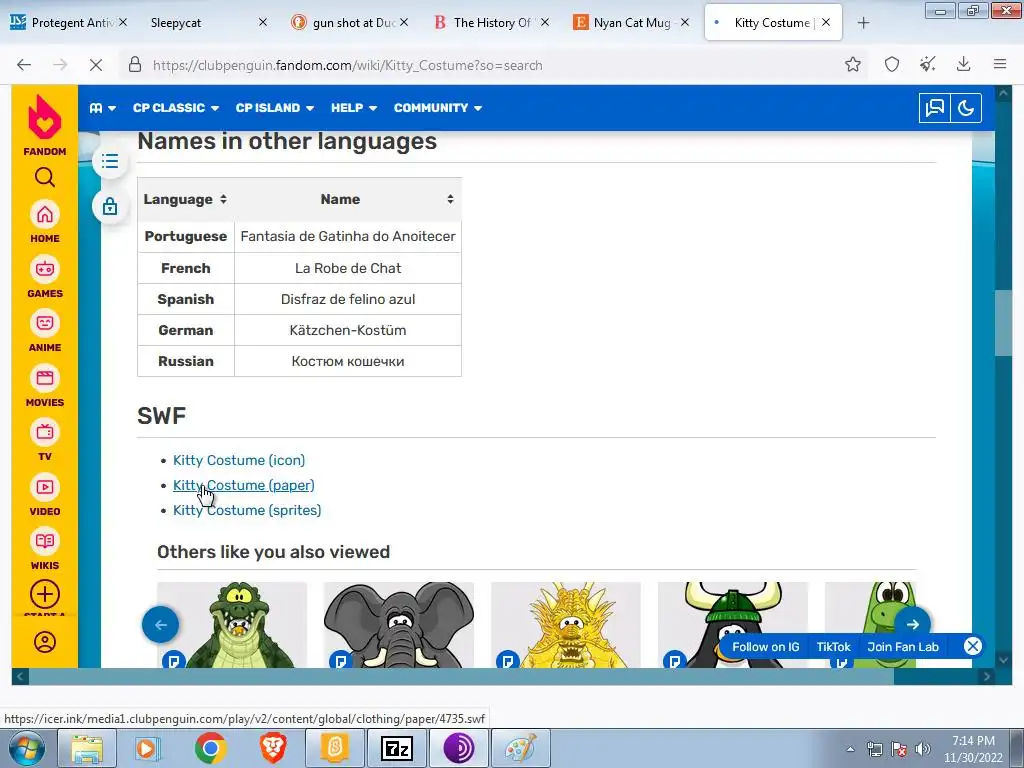Open the wiki discussions chat icon

[935, 108]
